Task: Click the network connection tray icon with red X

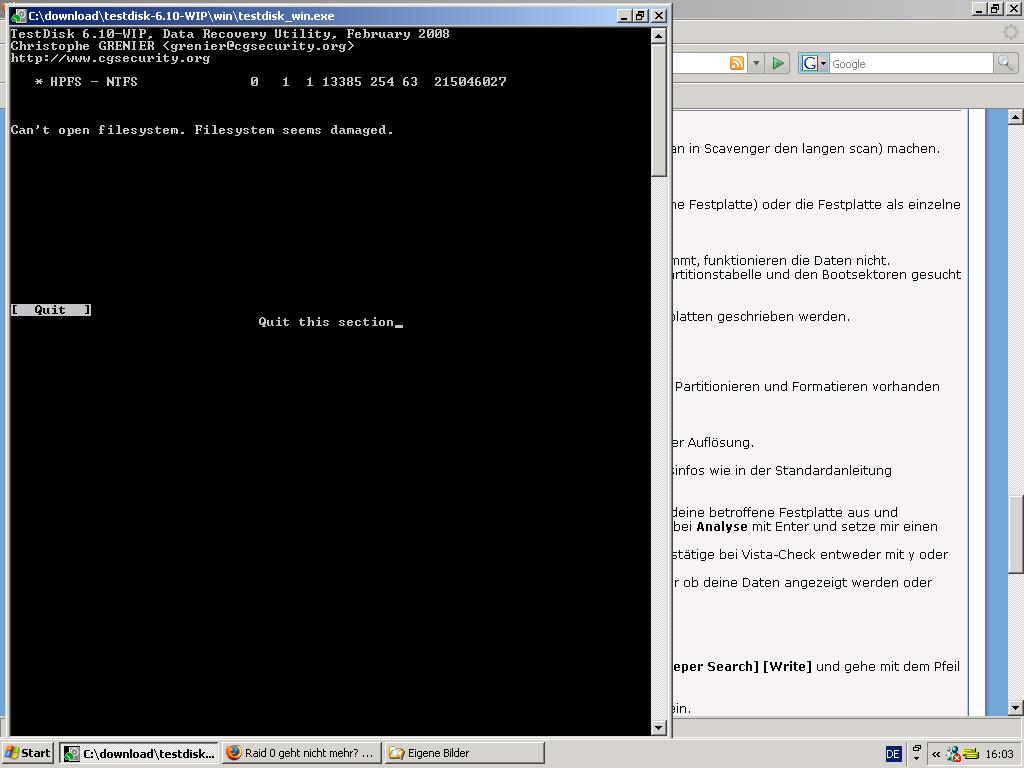Action: click(x=953, y=754)
